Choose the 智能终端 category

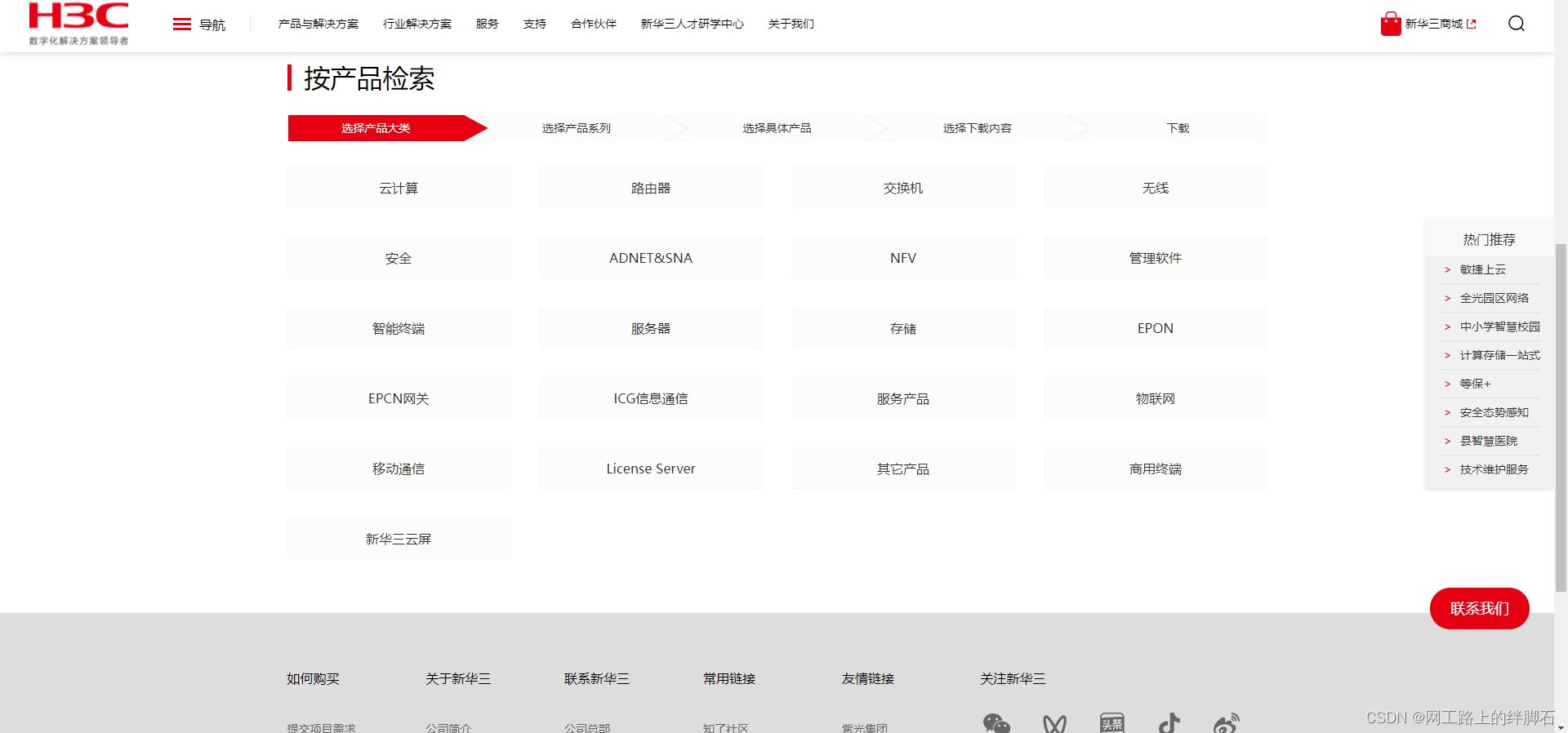point(399,328)
